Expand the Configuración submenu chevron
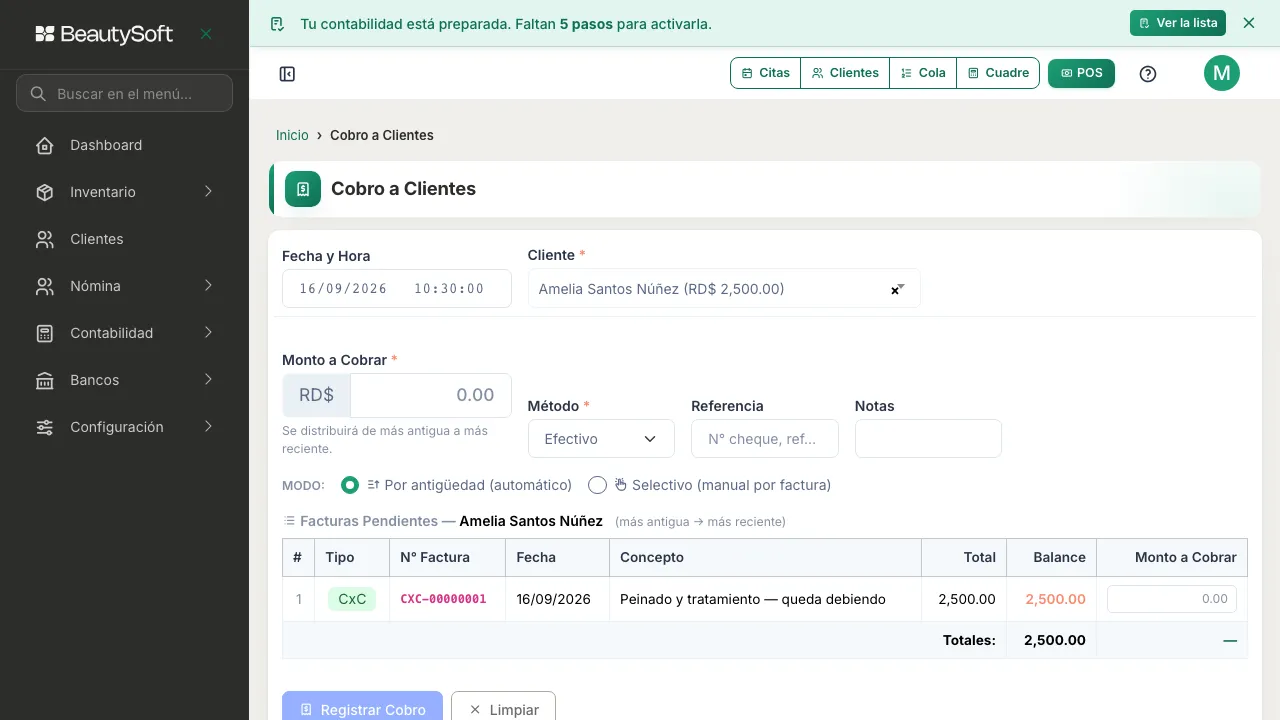This screenshot has height=720, width=1280. (x=208, y=426)
